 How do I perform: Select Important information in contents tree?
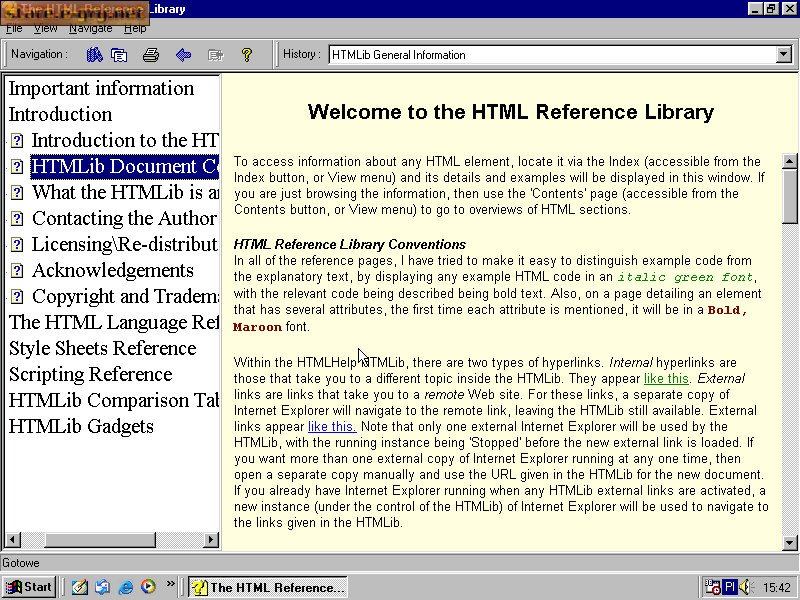(102, 88)
